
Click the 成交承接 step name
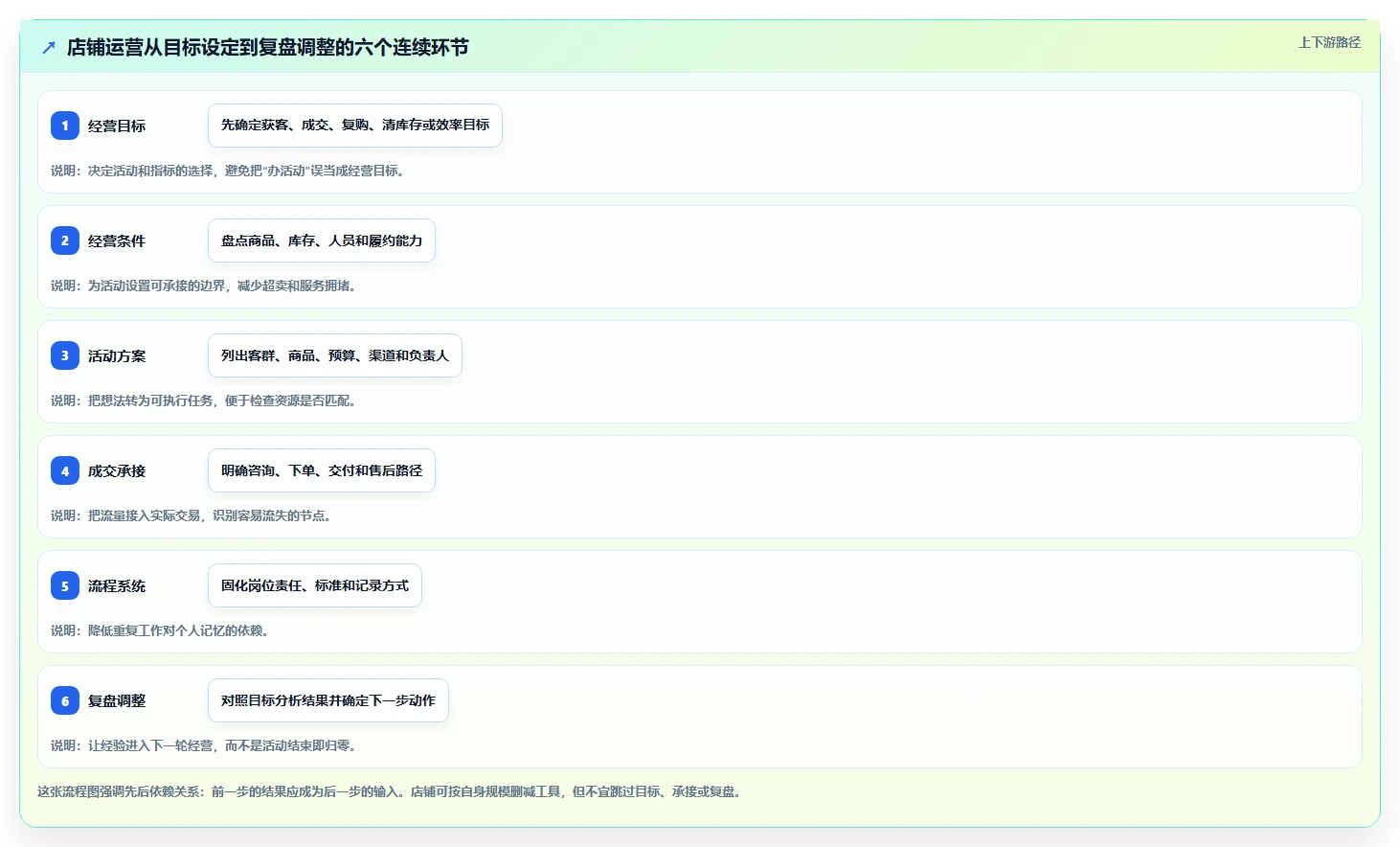click(117, 470)
